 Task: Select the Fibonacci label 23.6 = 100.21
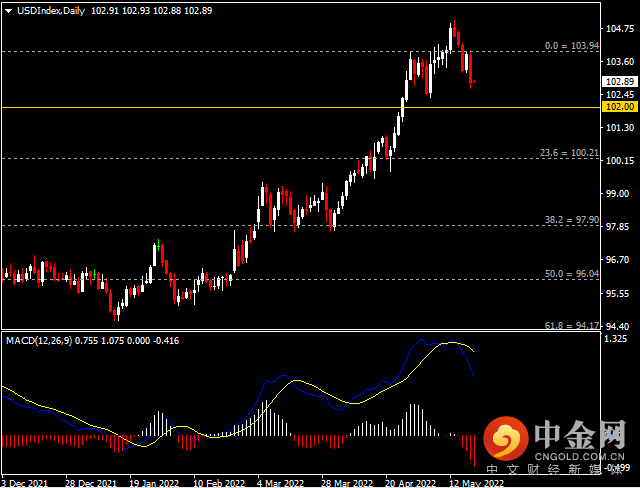(x=569, y=153)
